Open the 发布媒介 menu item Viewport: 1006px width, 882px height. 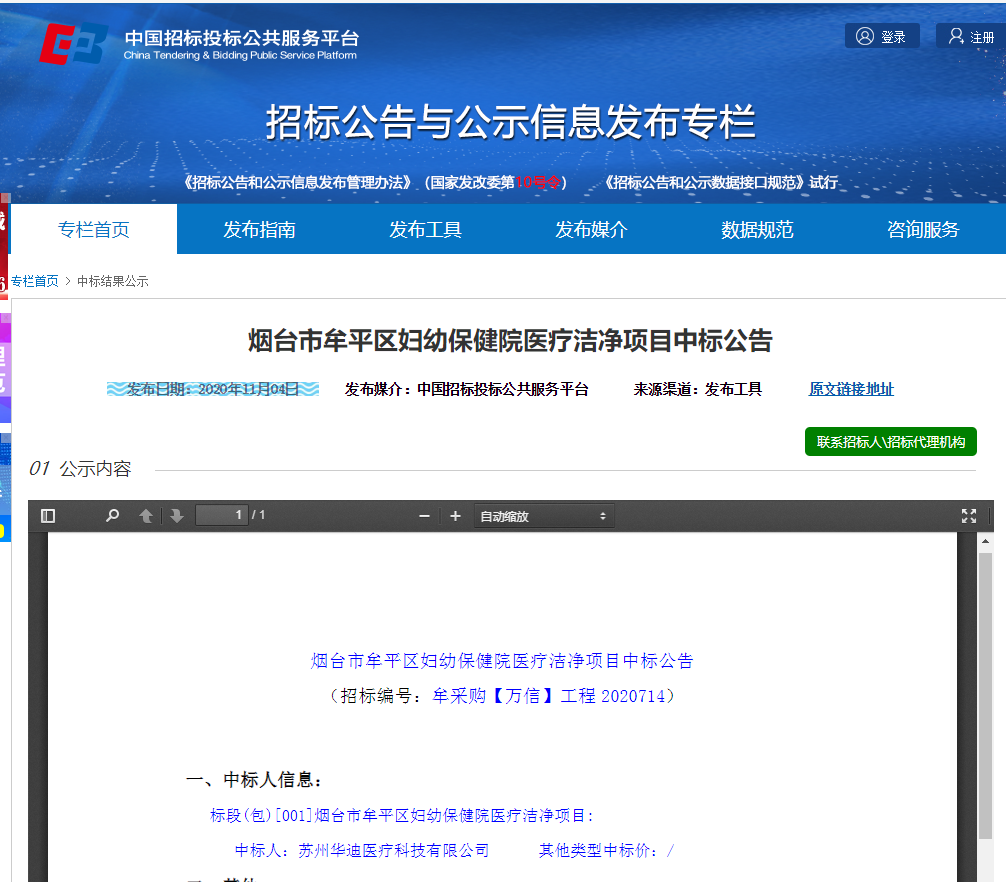coord(591,229)
